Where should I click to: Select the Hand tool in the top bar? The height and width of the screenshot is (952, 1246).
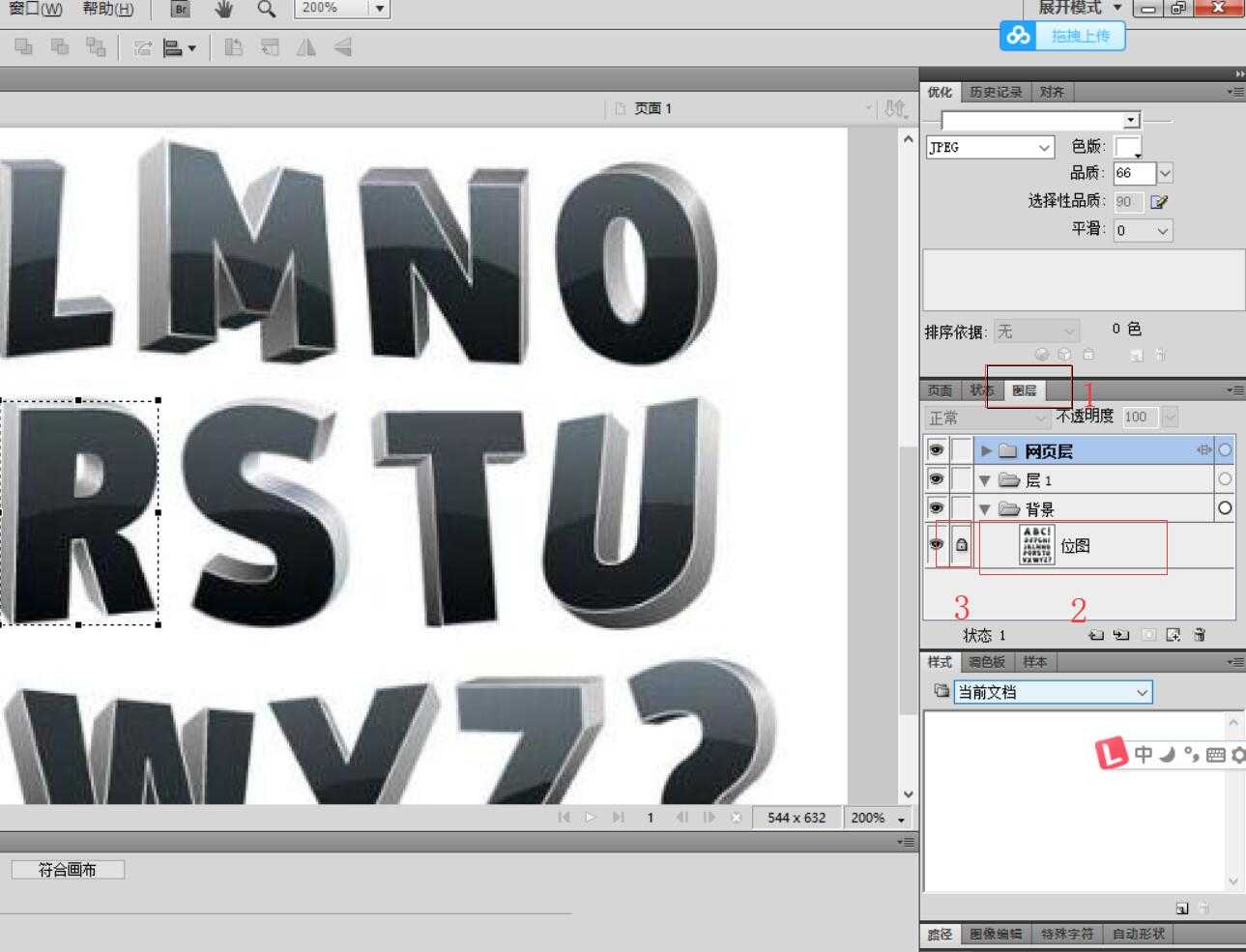coord(223,9)
